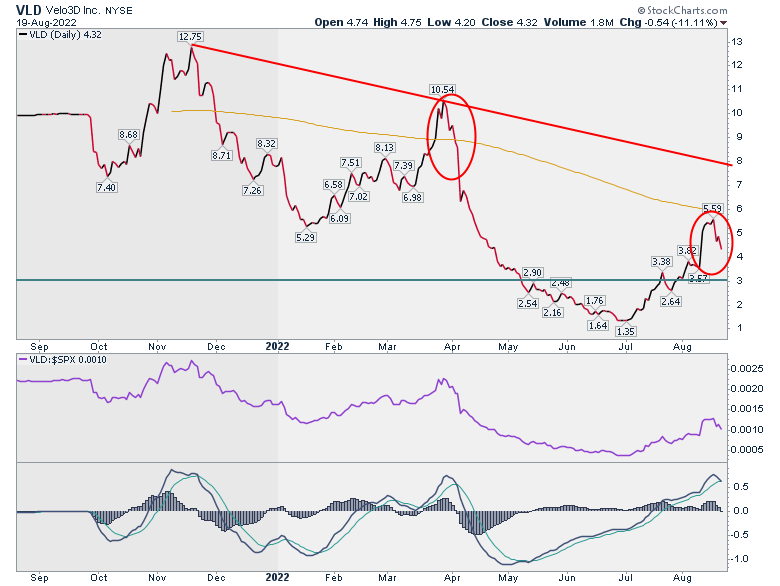Viewport: 780px width, 586px height.
Task: Click the VLD (Daily) 4.32 legend label
Action: [x=60, y=35]
